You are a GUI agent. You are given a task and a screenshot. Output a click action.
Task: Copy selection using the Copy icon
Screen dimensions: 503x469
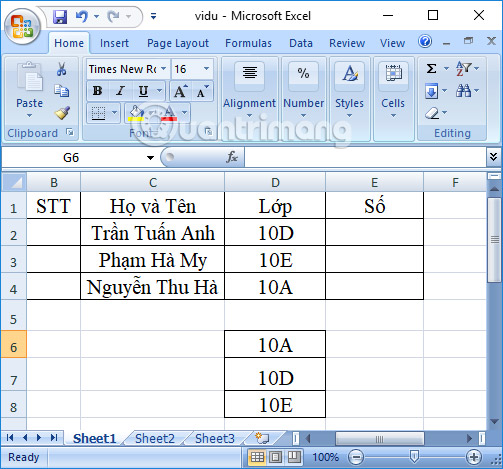click(x=62, y=91)
